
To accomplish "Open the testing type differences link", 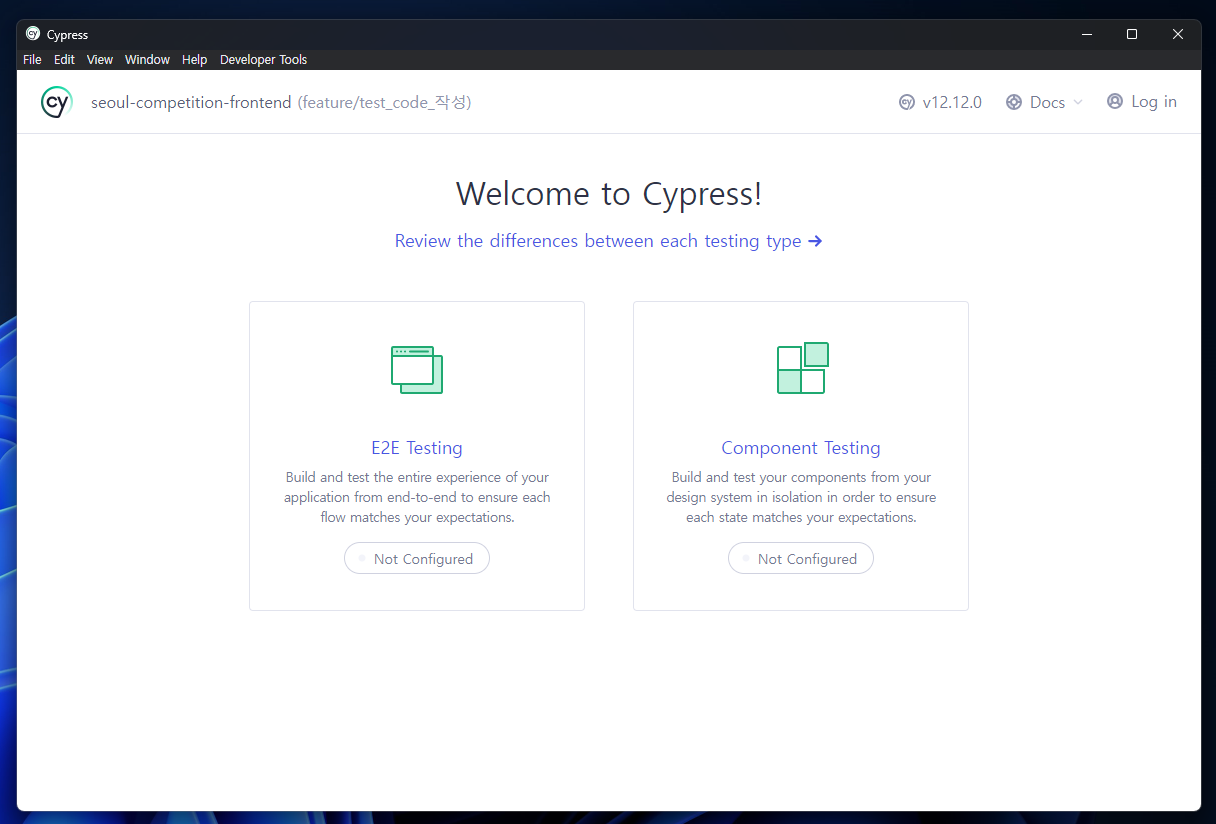I will pyautogui.click(x=608, y=241).
